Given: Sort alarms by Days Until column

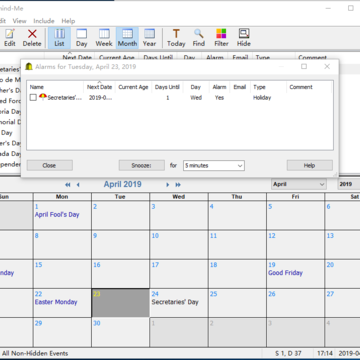Looking at the screenshot, I should (167, 87).
